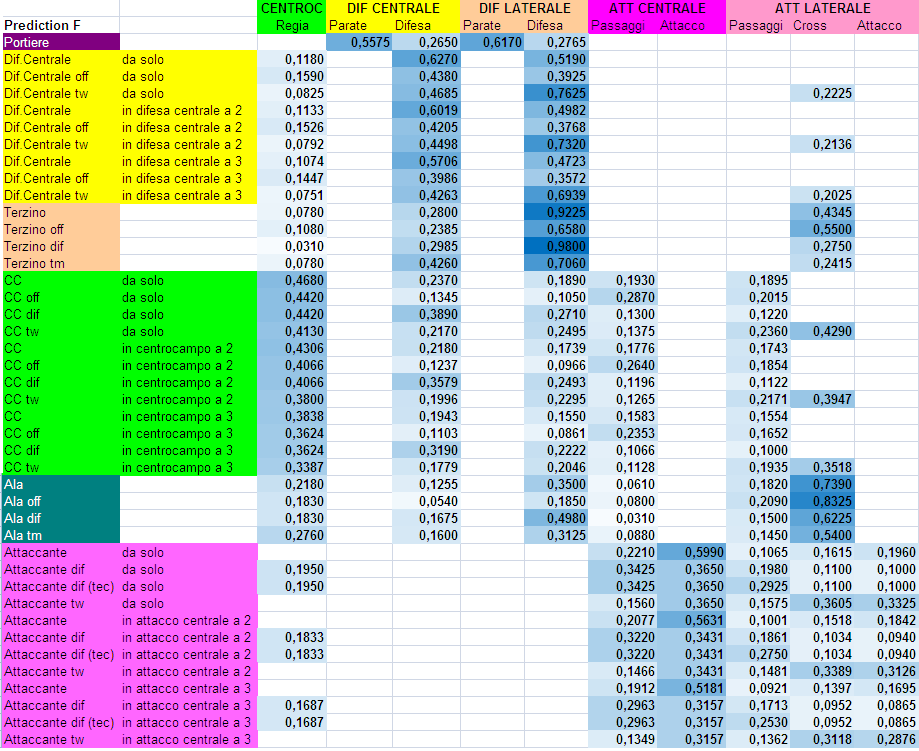Click Cross value 0,3947 in CC tw row

822,399
